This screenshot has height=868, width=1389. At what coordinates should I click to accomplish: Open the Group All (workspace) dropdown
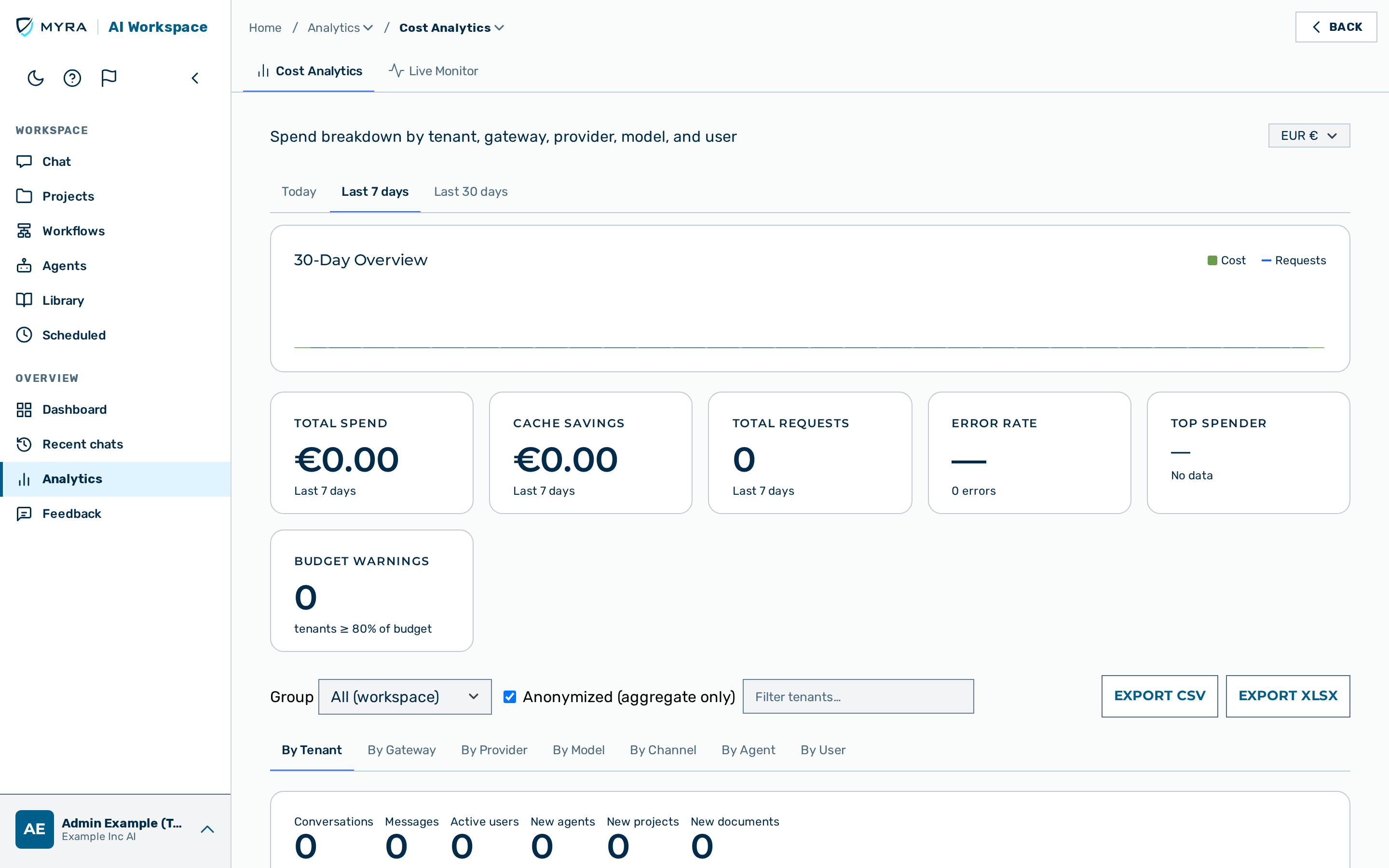click(405, 696)
